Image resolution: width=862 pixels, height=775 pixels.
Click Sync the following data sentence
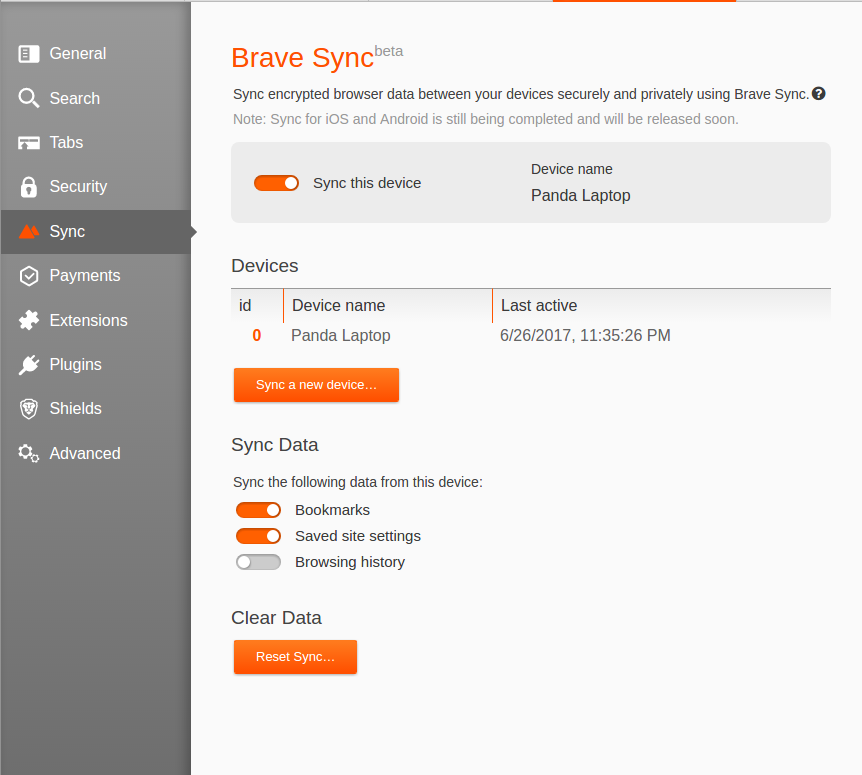tap(358, 482)
